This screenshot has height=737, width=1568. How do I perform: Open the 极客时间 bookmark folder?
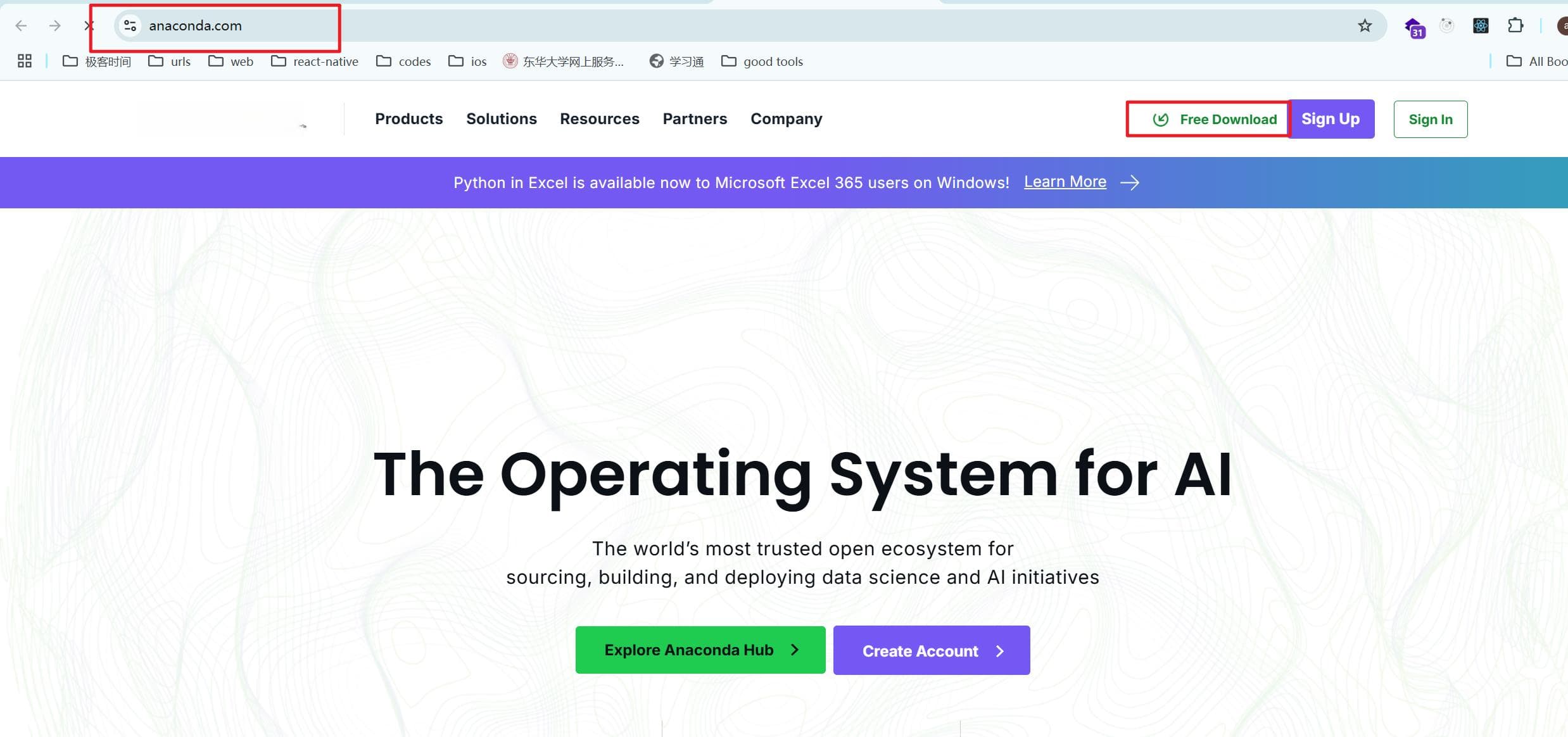click(97, 61)
